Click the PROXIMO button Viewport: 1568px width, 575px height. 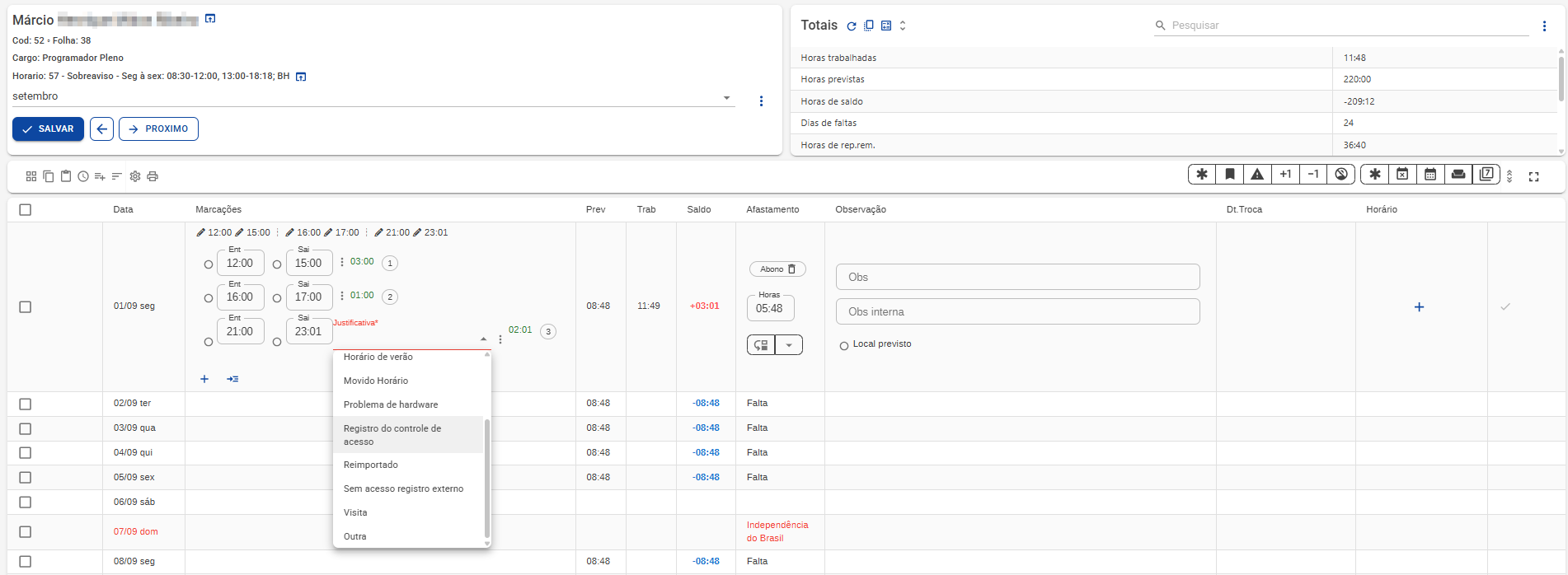pos(158,129)
